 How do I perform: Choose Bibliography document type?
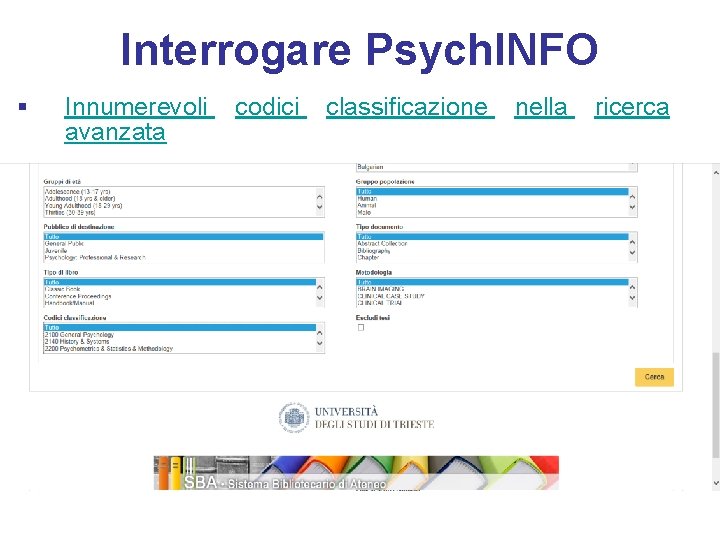492,251
